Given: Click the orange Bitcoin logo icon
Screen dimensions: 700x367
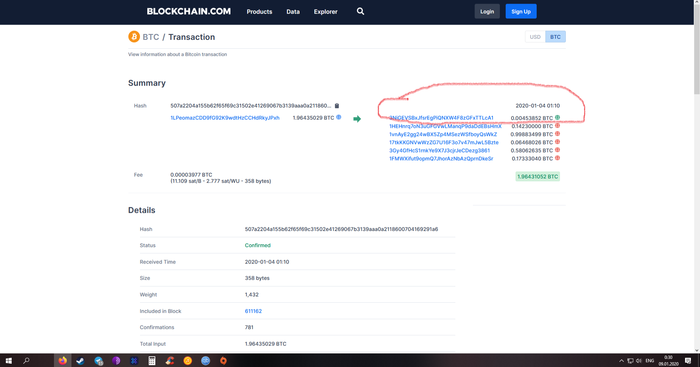Looking at the screenshot, I should pos(133,37).
